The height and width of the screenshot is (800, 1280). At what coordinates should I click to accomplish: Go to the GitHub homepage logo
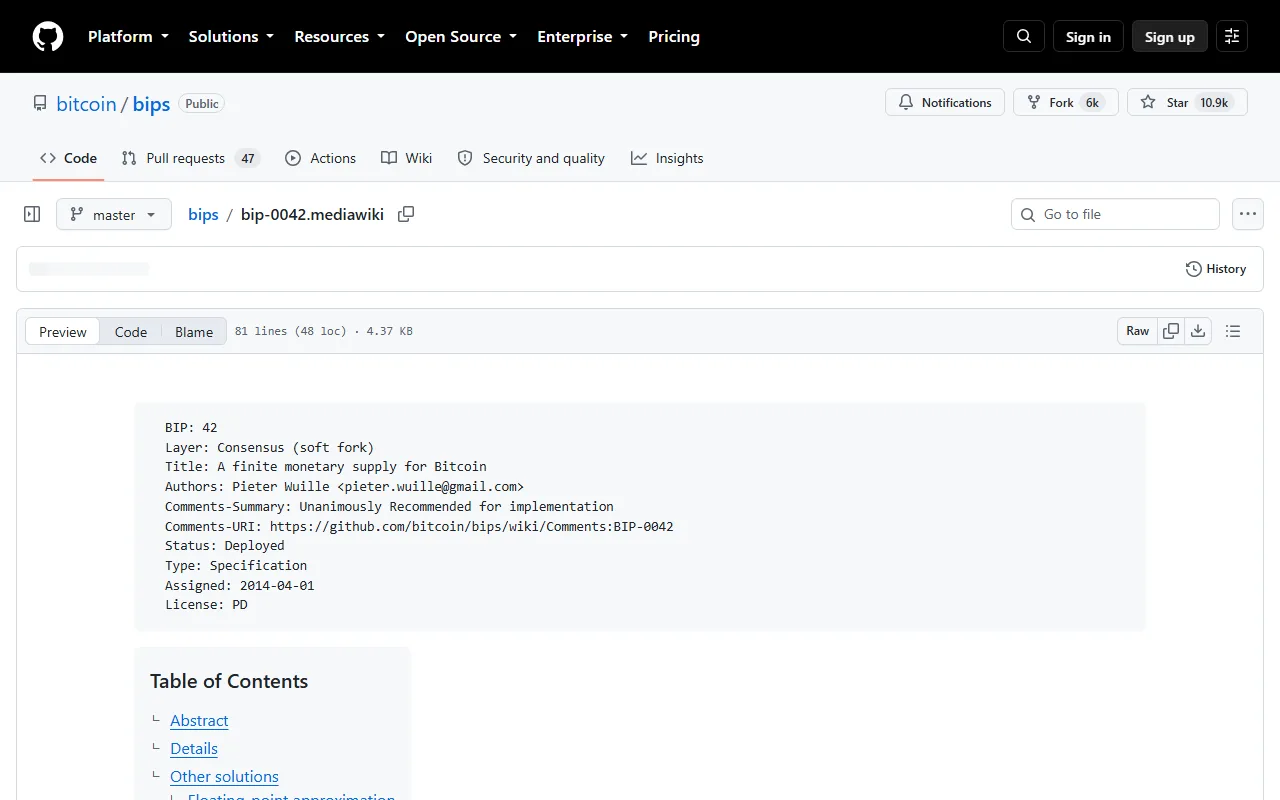(x=48, y=37)
